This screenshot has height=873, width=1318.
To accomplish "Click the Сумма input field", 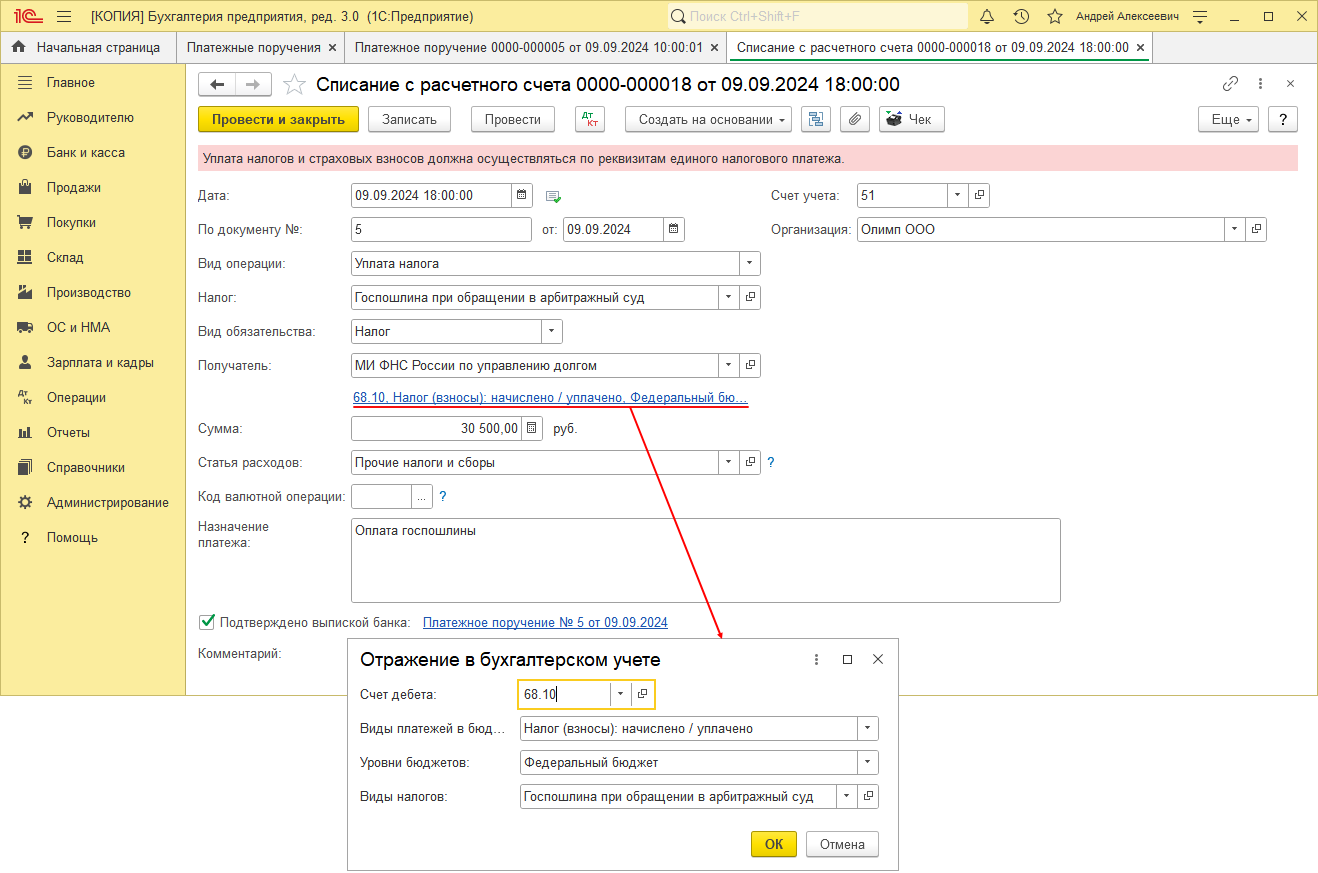I will pos(437,428).
